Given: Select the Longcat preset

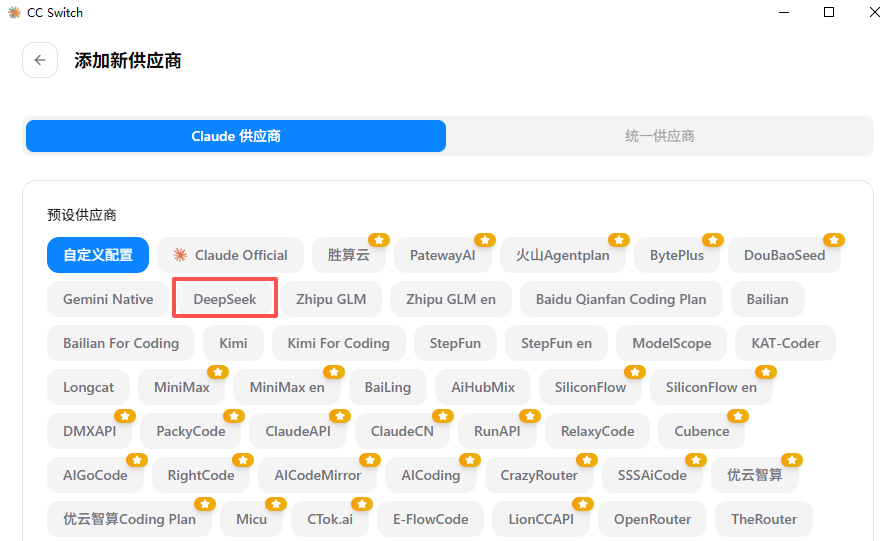Looking at the screenshot, I should [88, 387].
